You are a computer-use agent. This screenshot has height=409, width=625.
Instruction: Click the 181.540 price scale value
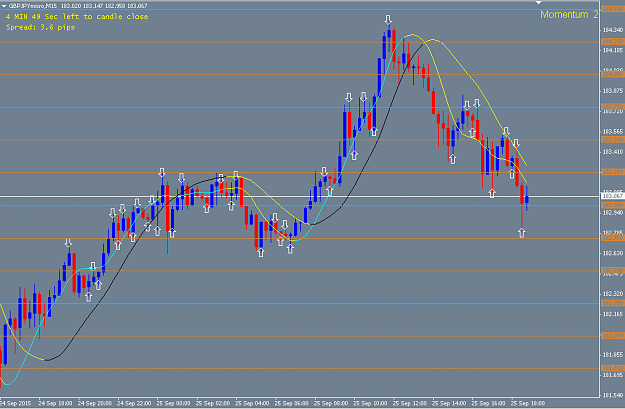pos(613,395)
